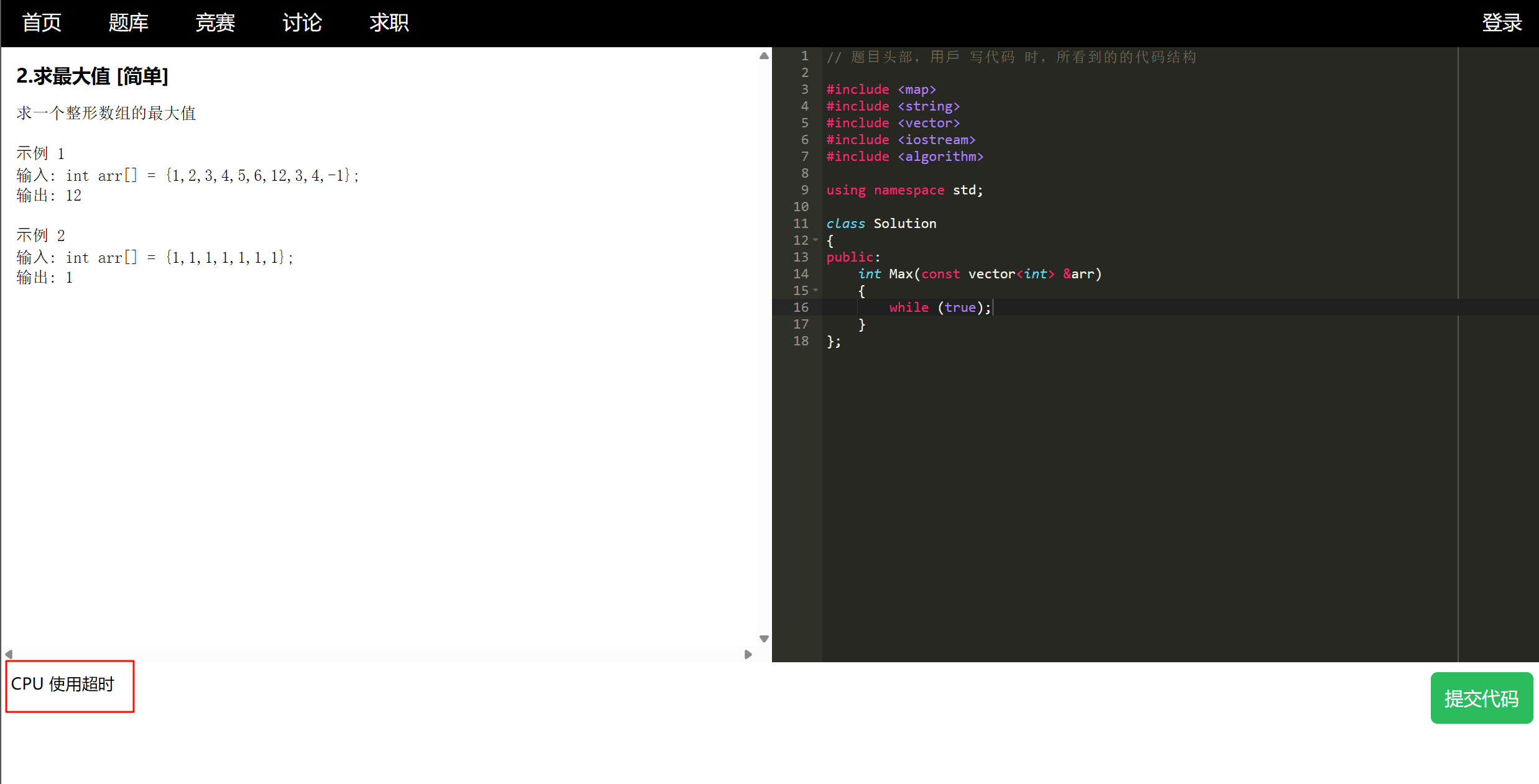Click the #include <map> code line
This screenshot has height=784, width=1539.
coord(881,89)
